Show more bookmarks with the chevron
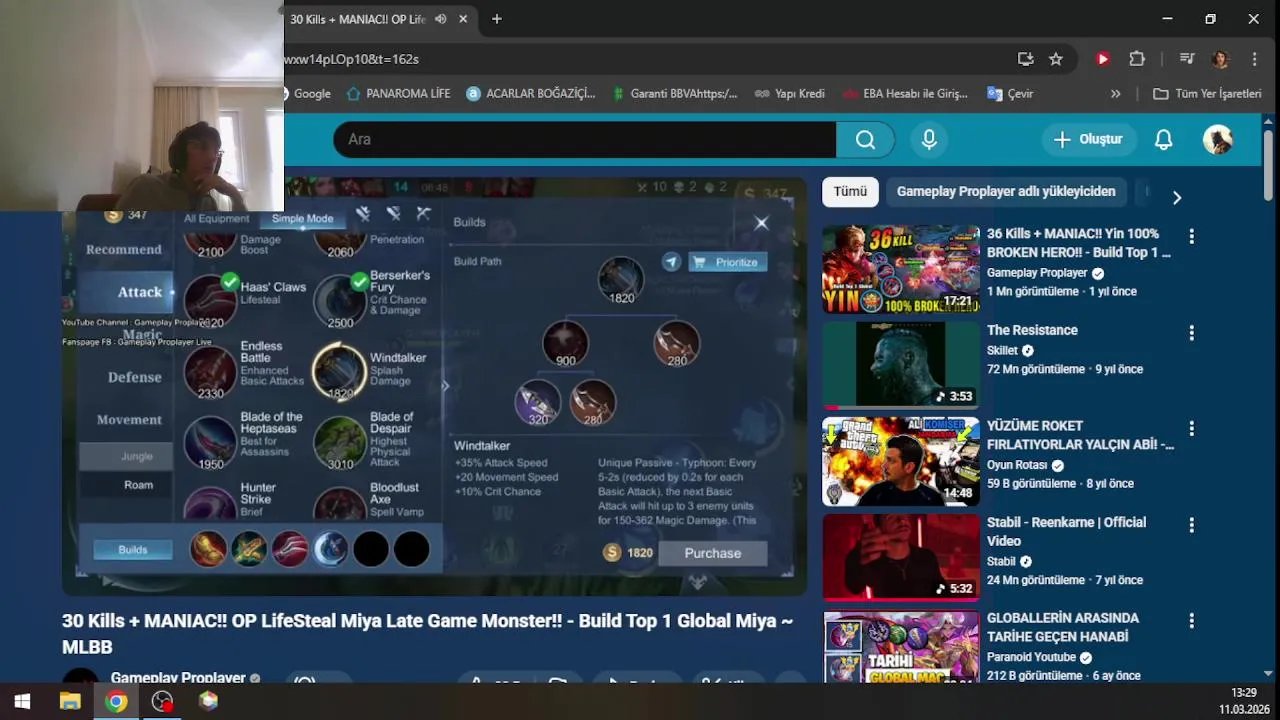 (x=1115, y=94)
